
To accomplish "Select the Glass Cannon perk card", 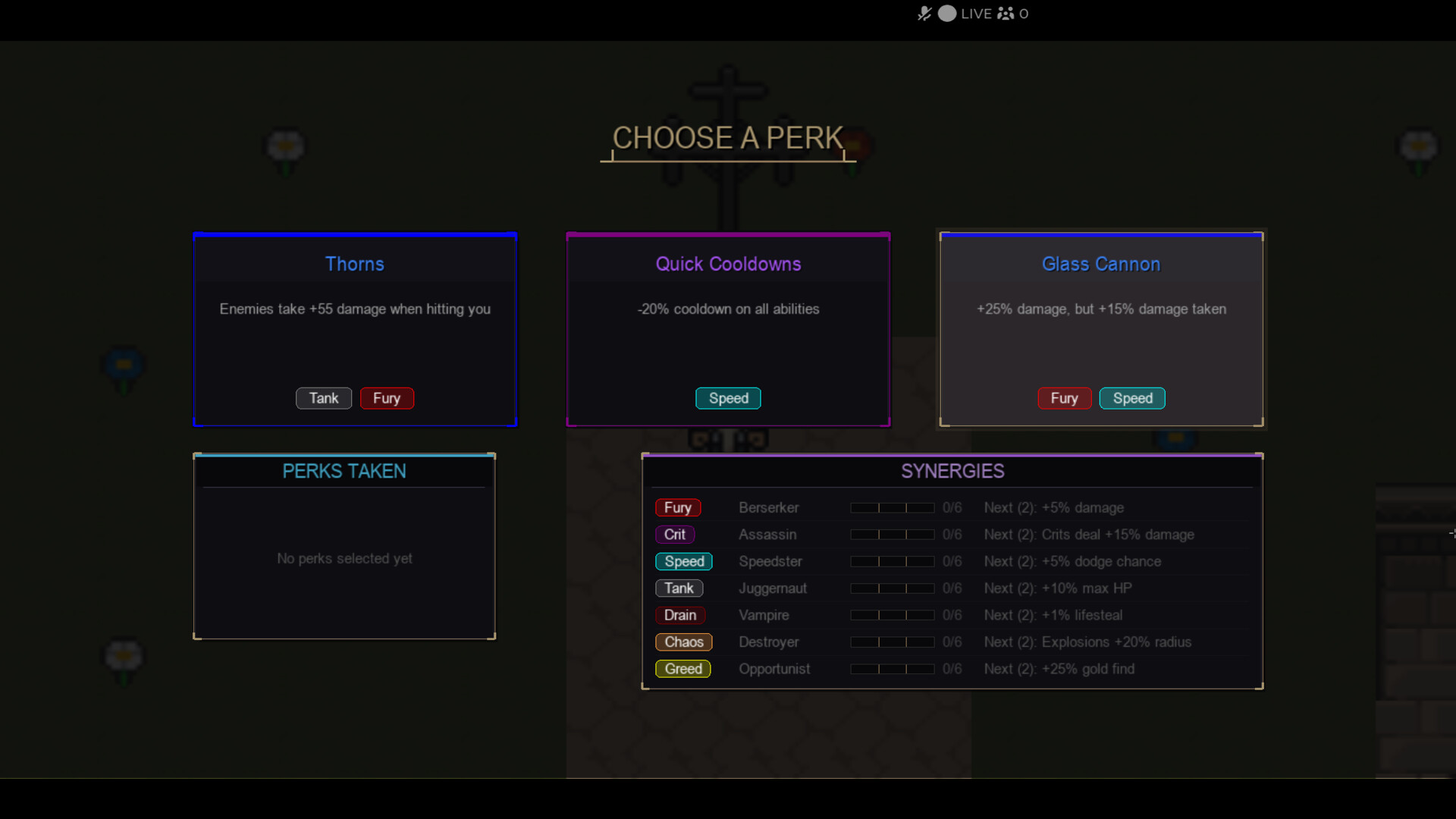I will pos(1101,330).
